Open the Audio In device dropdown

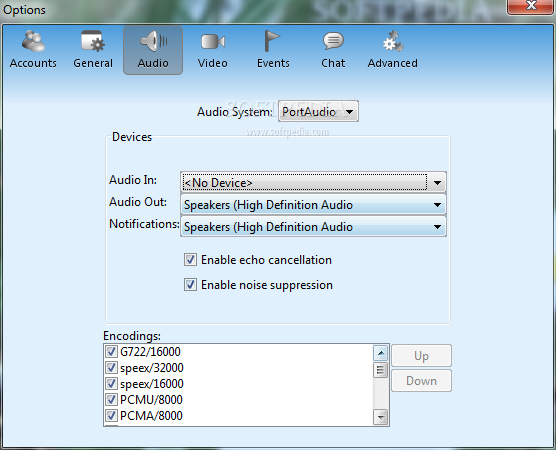click(x=313, y=183)
